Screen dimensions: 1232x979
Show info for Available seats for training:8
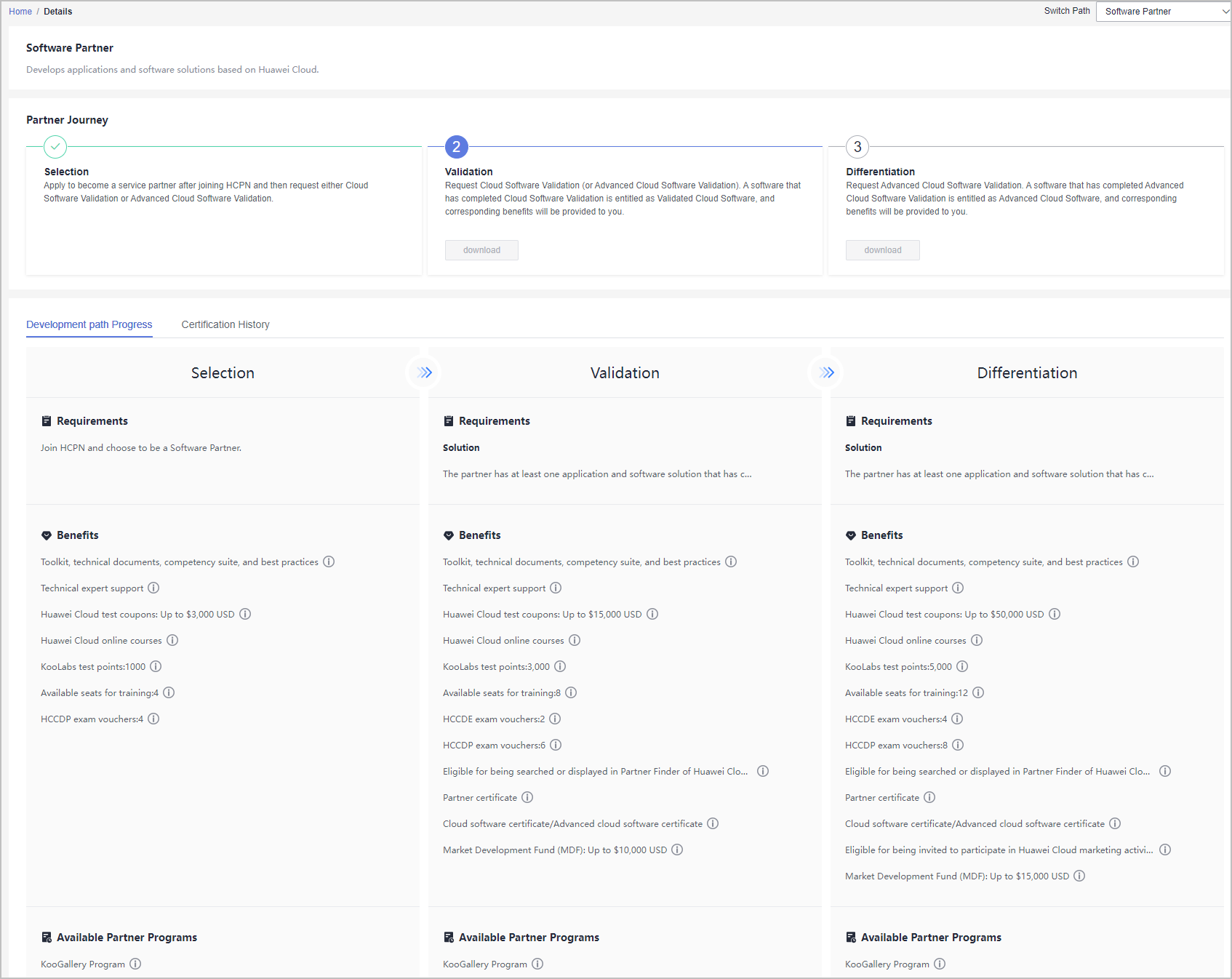pos(571,692)
